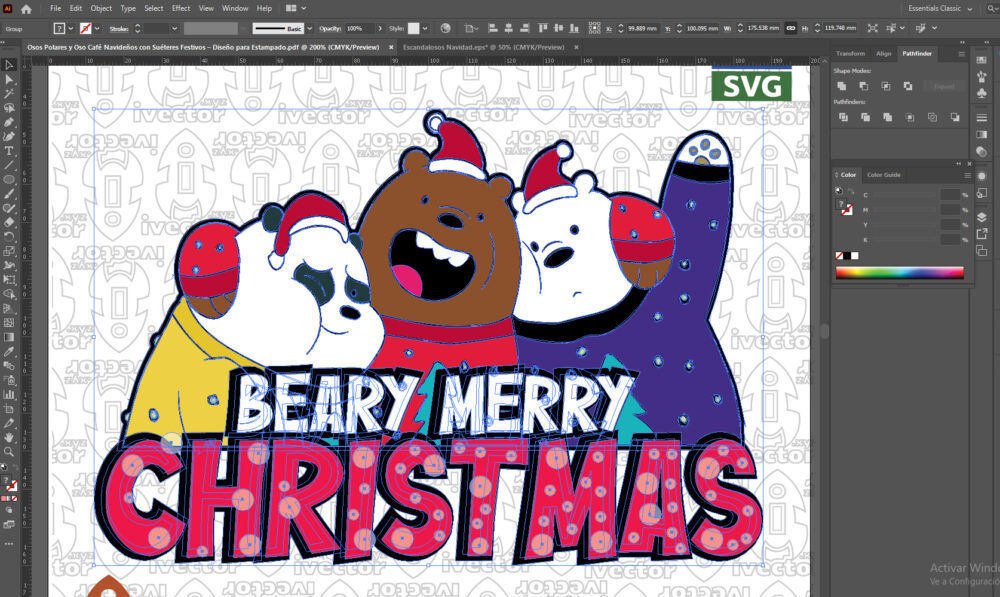Click the Divide pathfinder
The height and width of the screenshot is (597, 1000).
point(843,117)
